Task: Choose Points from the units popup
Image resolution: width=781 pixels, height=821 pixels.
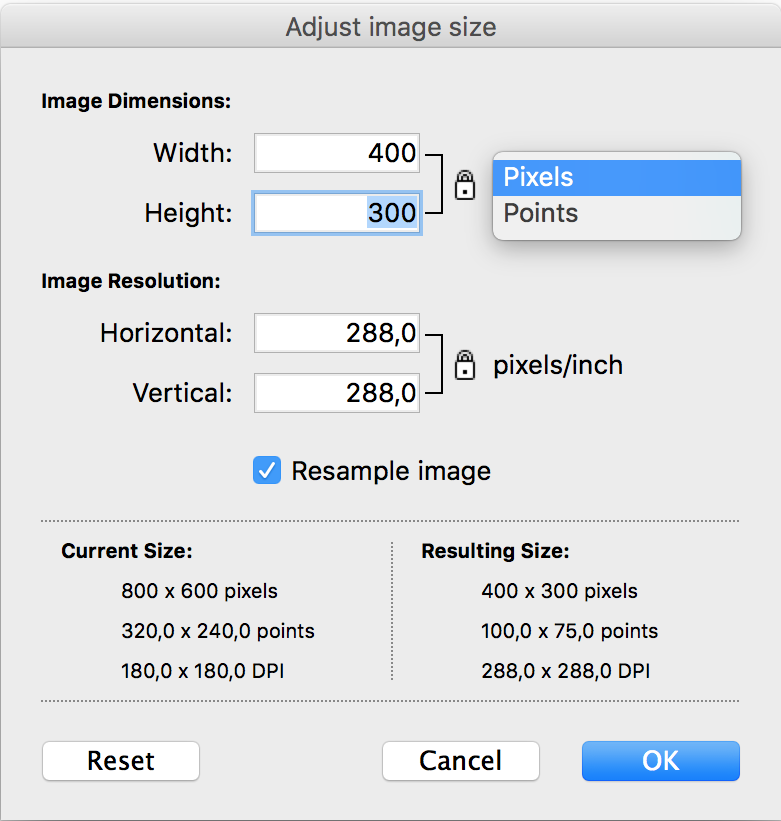Action: pyautogui.click(x=617, y=213)
